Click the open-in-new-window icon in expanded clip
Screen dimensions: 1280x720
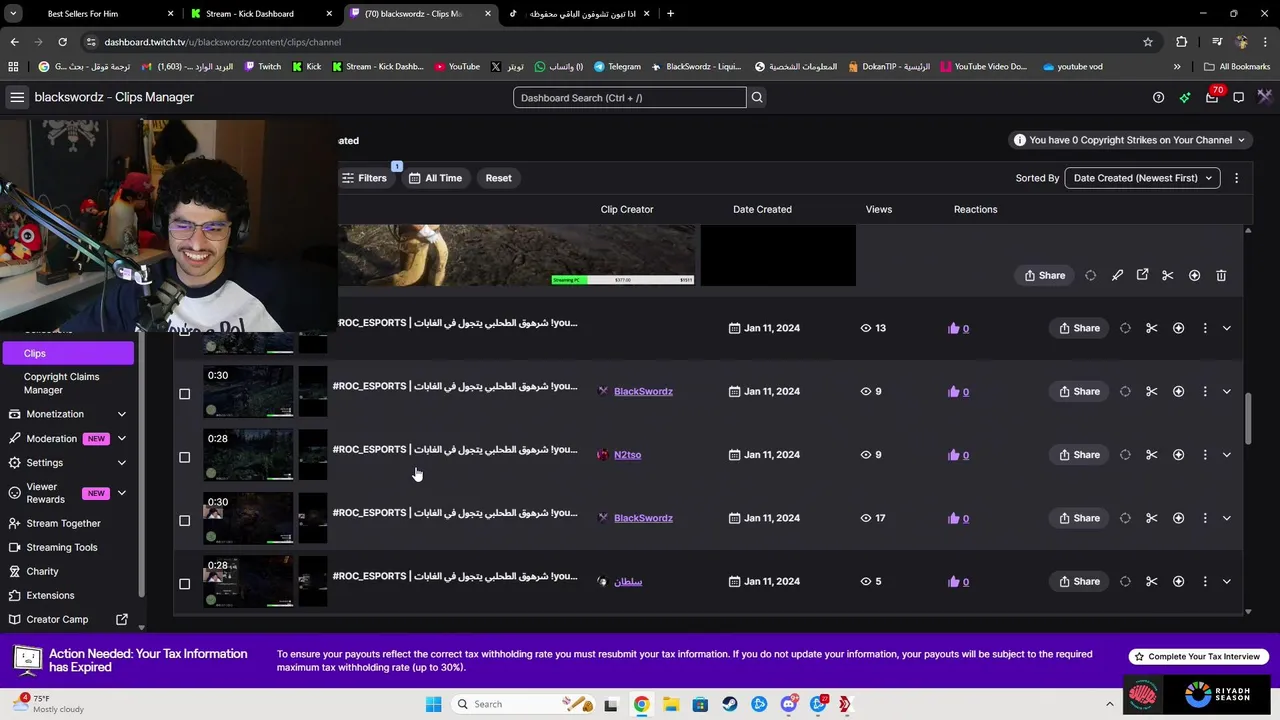[1142, 275]
